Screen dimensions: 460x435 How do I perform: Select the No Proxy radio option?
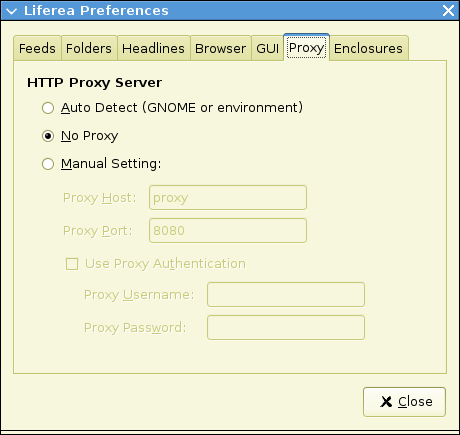click(48, 136)
